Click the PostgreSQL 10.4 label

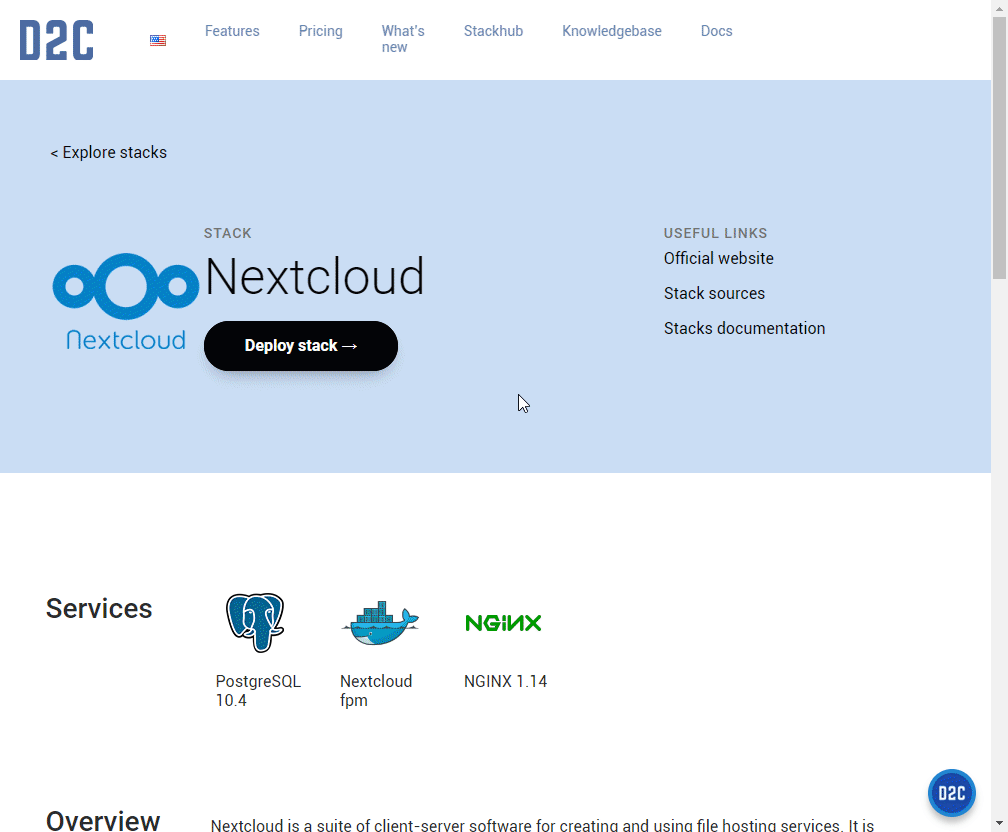tap(258, 691)
